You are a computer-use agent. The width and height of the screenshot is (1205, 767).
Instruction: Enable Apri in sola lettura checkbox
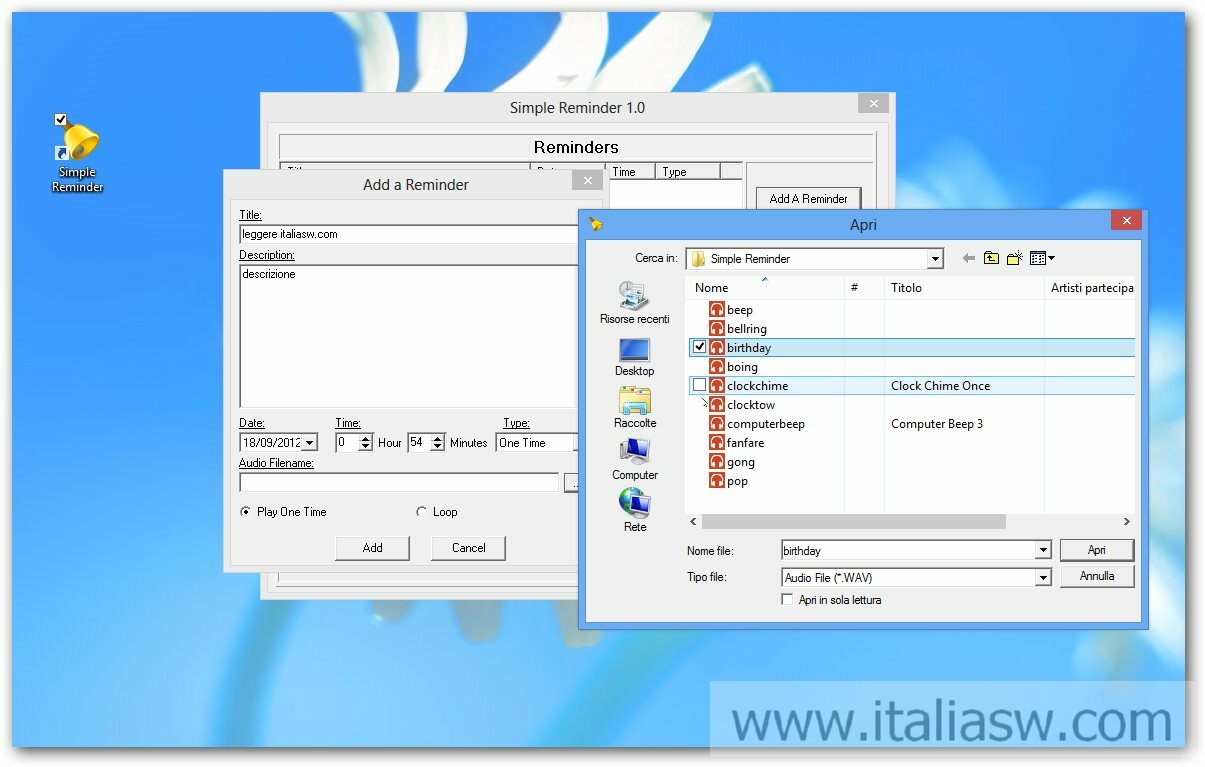(x=788, y=600)
